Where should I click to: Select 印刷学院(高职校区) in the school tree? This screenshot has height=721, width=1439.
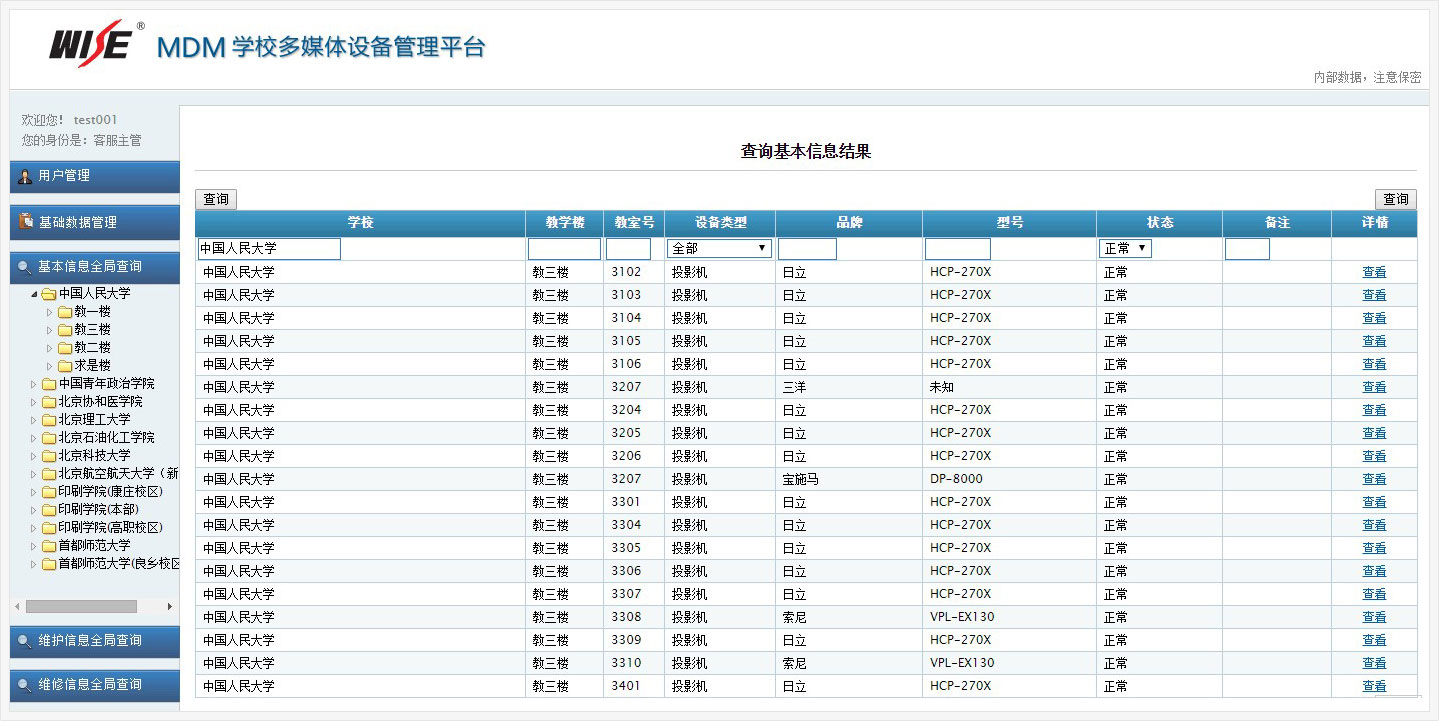coord(110,528)
